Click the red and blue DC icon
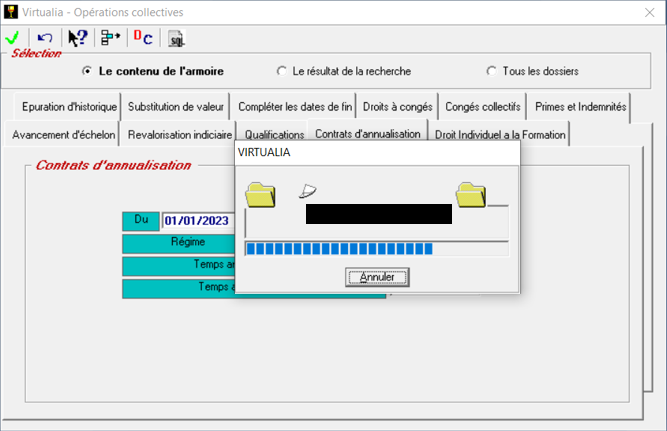Image resolution: width=667 pixels, height=431 pixels. point(143,38)
